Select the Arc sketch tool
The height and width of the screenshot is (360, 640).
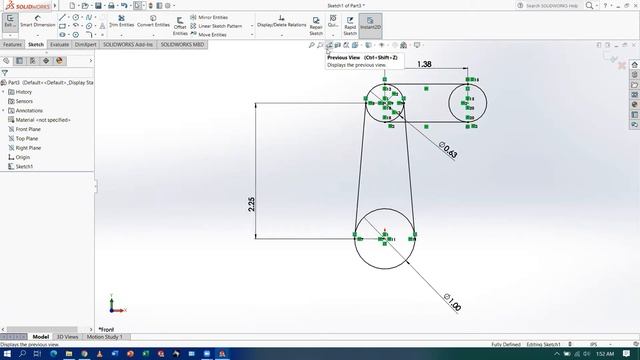point(76,26)
